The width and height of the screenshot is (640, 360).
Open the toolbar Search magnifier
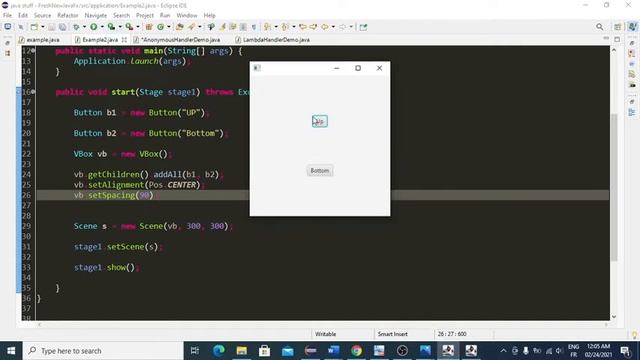600,27
